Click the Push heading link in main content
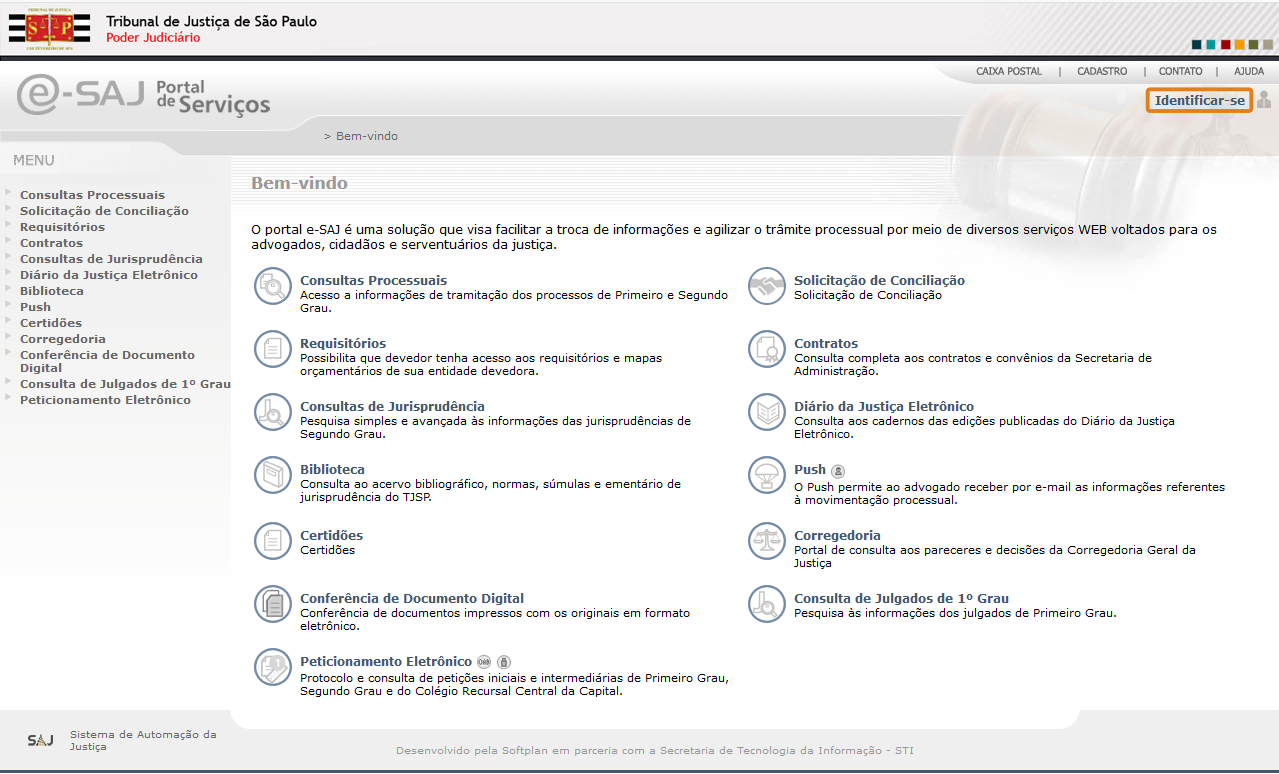The width and height of the screenshot is (1279, 774). click(x=810, y=470)
